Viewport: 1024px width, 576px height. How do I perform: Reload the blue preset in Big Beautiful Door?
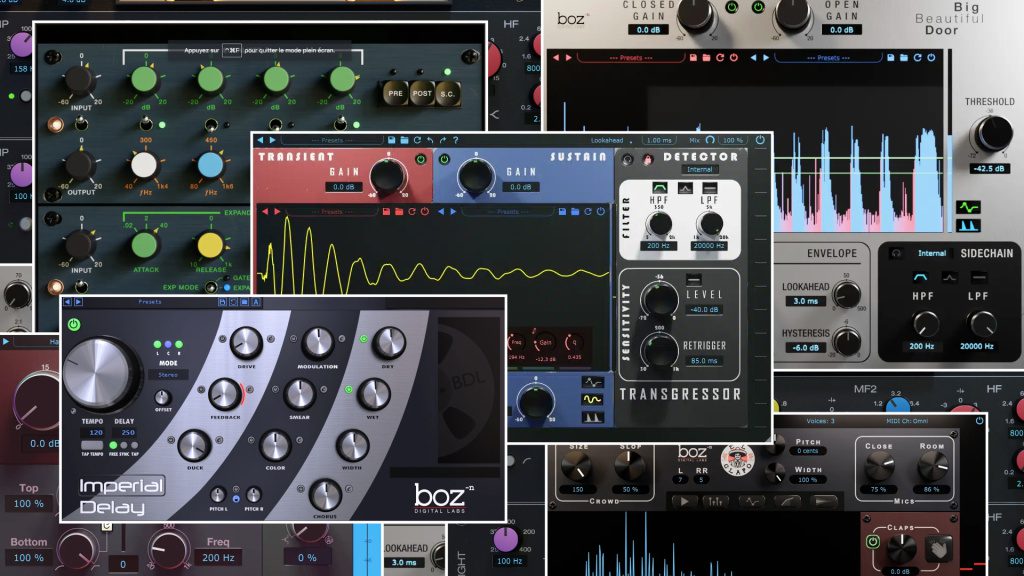point(918,57)
